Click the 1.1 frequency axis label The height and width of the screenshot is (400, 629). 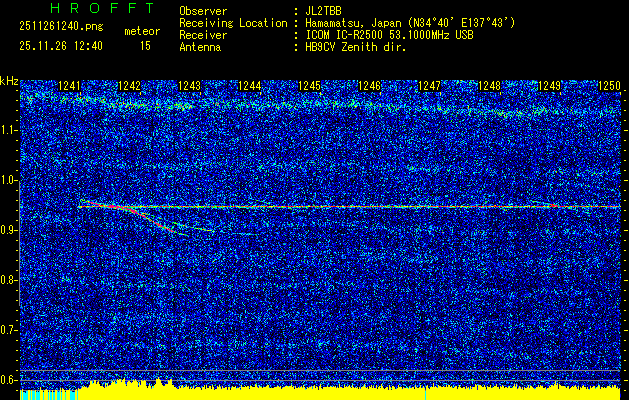[10, 130]
